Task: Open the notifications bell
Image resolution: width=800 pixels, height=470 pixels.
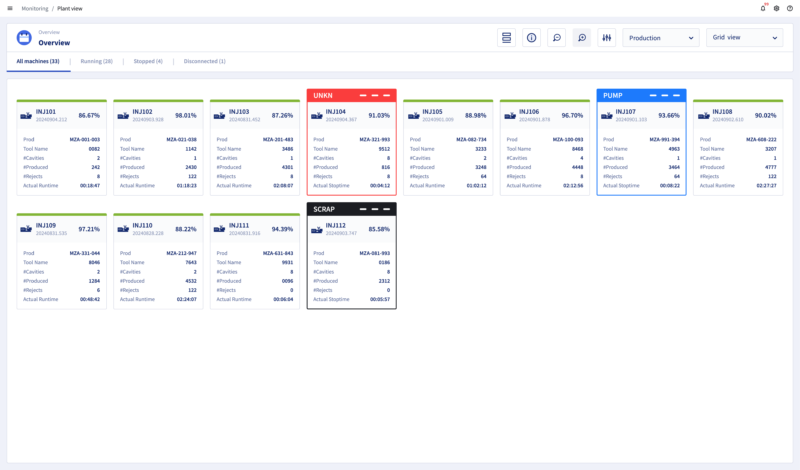Action: 763,8
